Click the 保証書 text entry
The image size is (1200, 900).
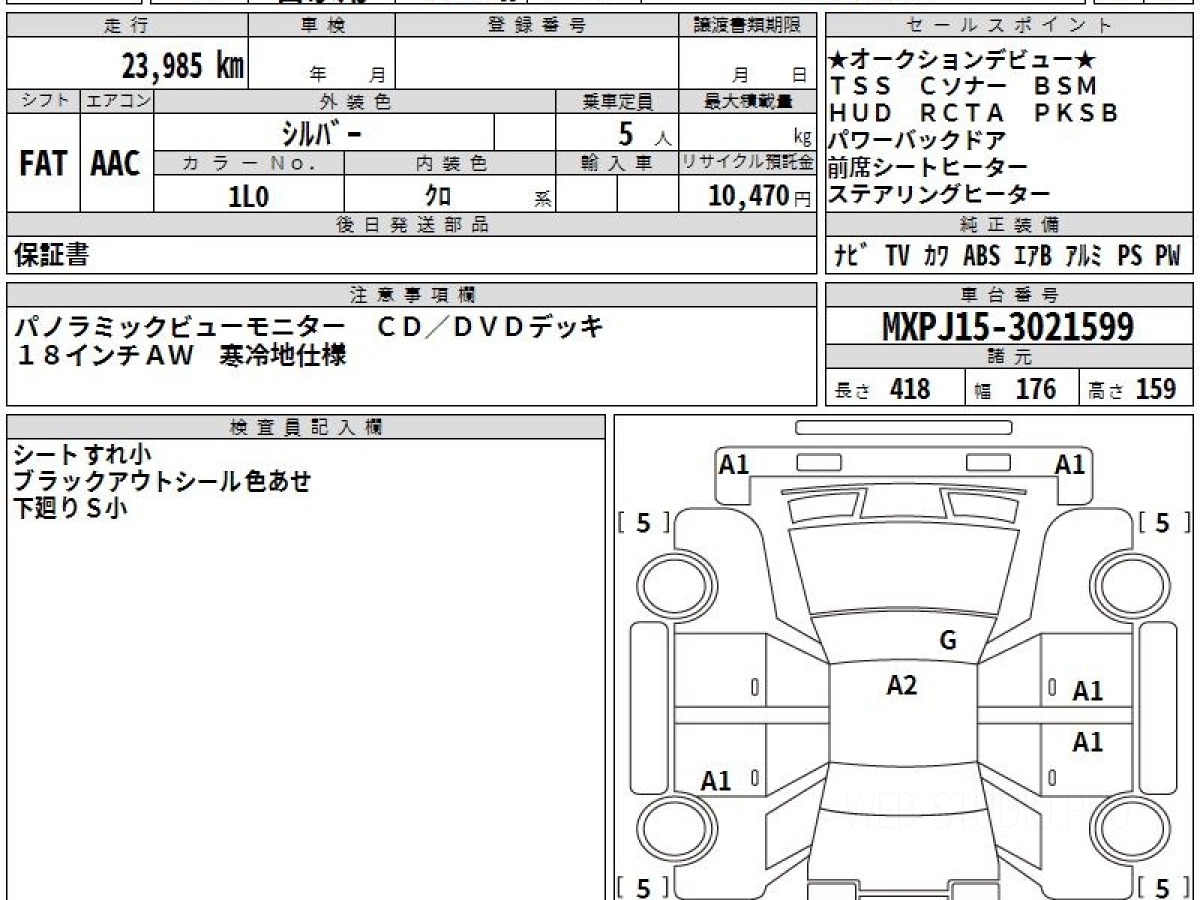point(52,255)
